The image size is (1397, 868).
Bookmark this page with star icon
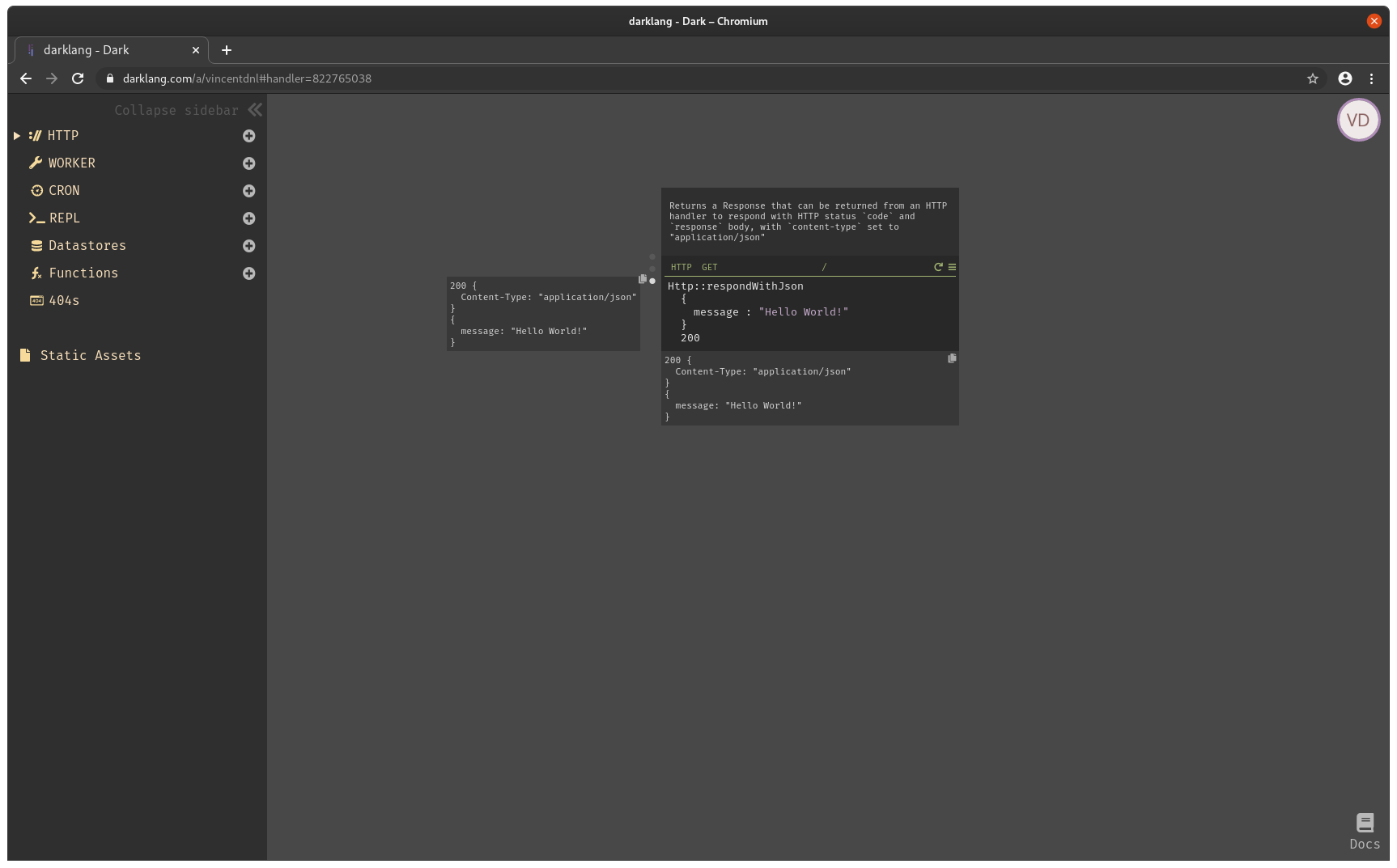[1313, 78]
